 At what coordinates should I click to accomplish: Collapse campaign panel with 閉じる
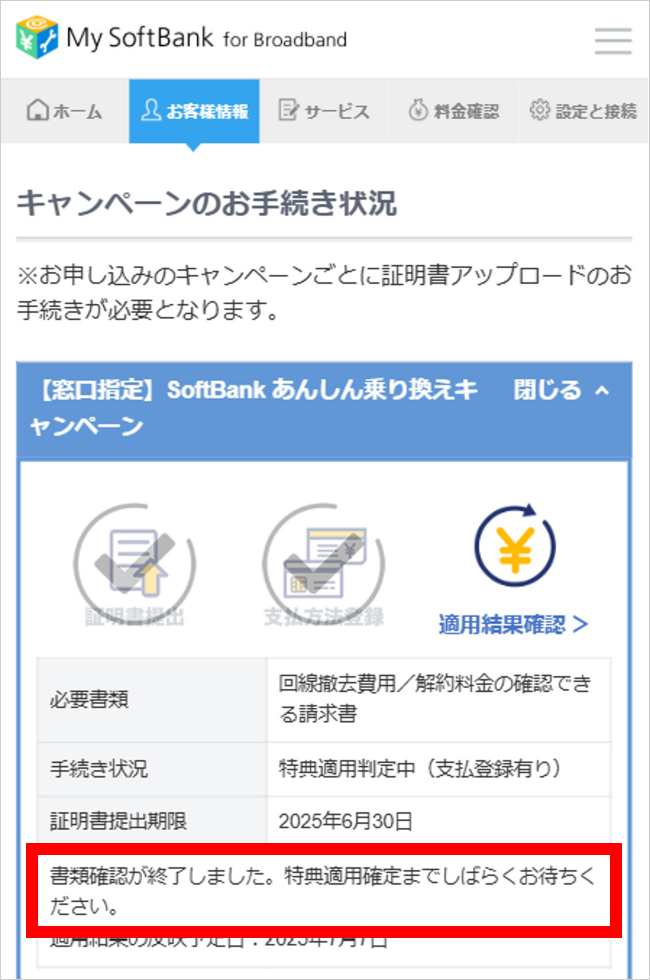click(547, 390)
